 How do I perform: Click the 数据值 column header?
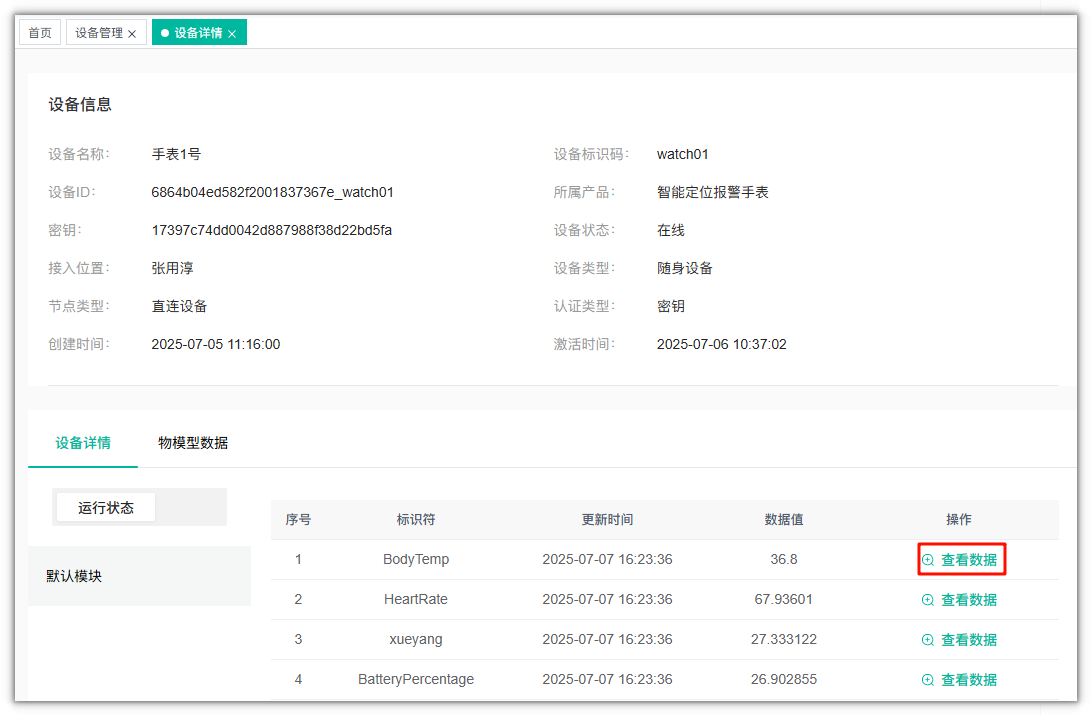click(x=783, y=520)
